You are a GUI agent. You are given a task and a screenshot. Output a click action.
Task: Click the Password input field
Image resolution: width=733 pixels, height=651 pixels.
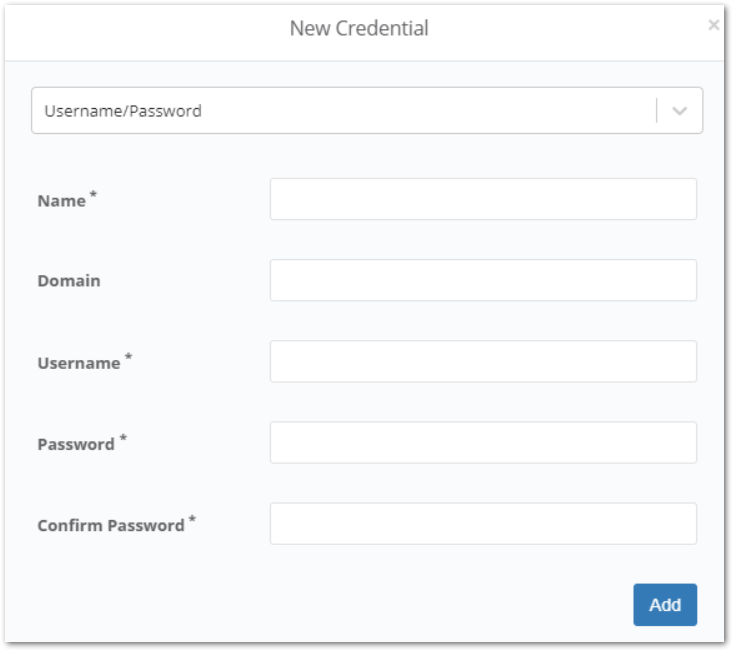[x=483, y=442]
